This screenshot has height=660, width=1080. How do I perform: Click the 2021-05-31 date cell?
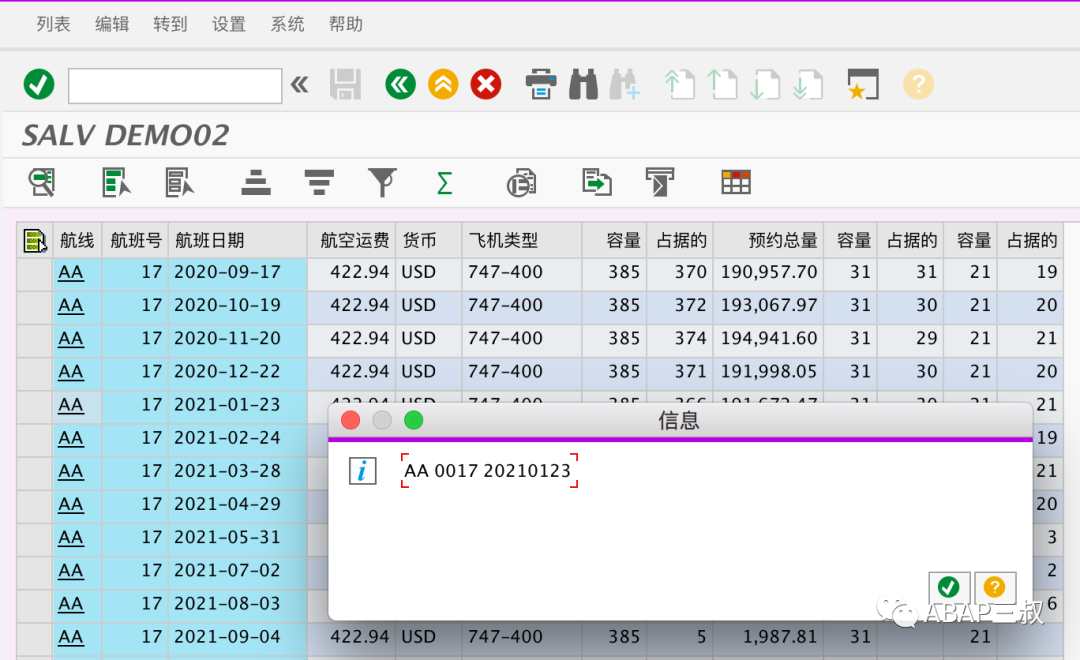[x=238, y=538]
